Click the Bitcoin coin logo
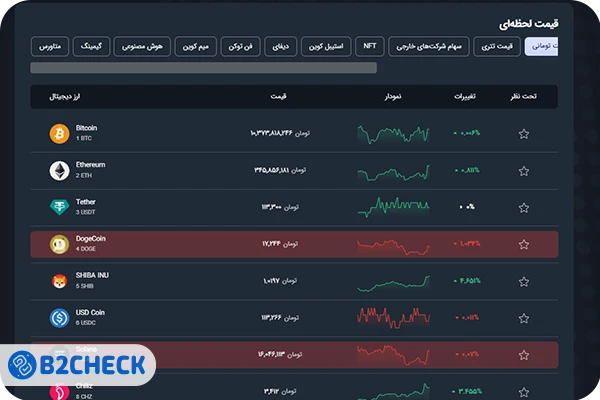Screen dimensions: 600x400 pyautogui.click(x=59, y=134)
